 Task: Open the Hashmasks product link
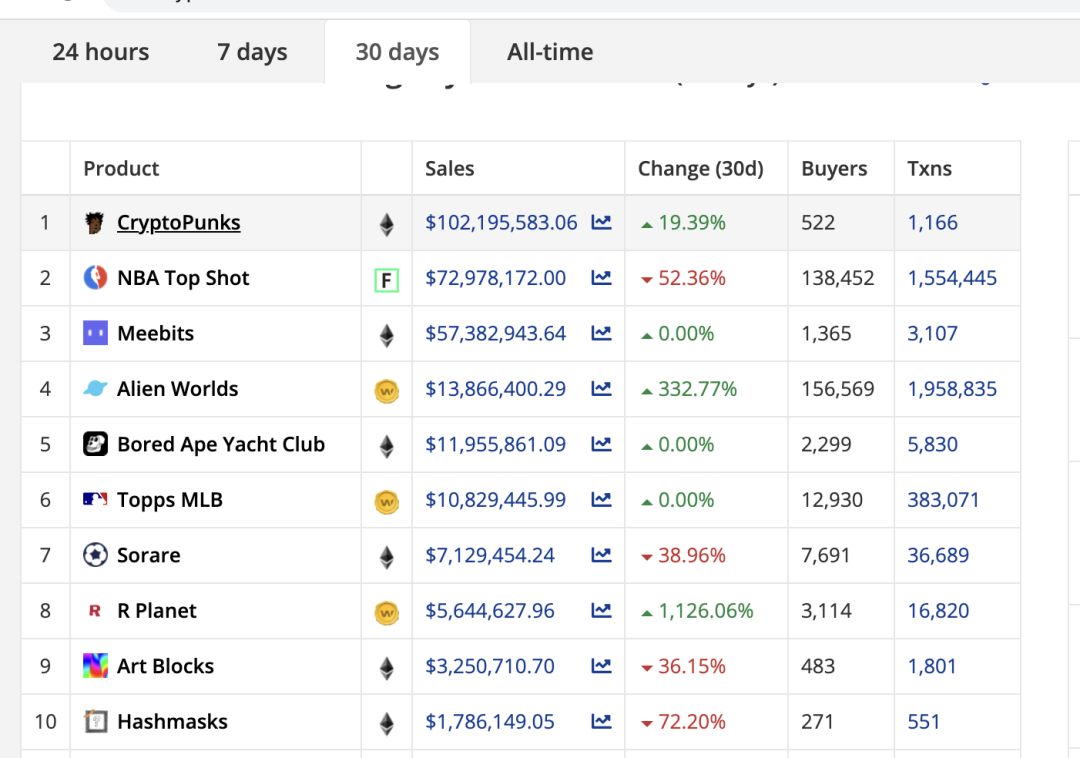coord(172,722)
